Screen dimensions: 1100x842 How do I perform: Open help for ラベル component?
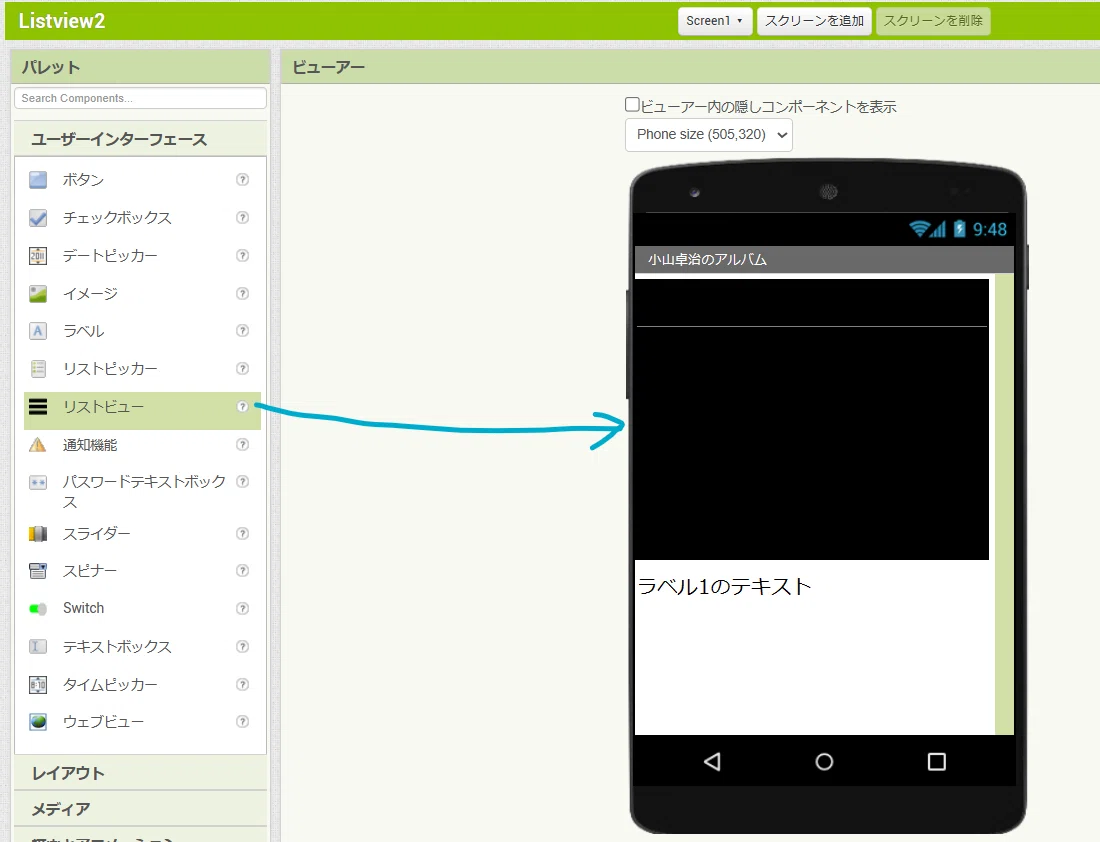click(x=243, y=330)
